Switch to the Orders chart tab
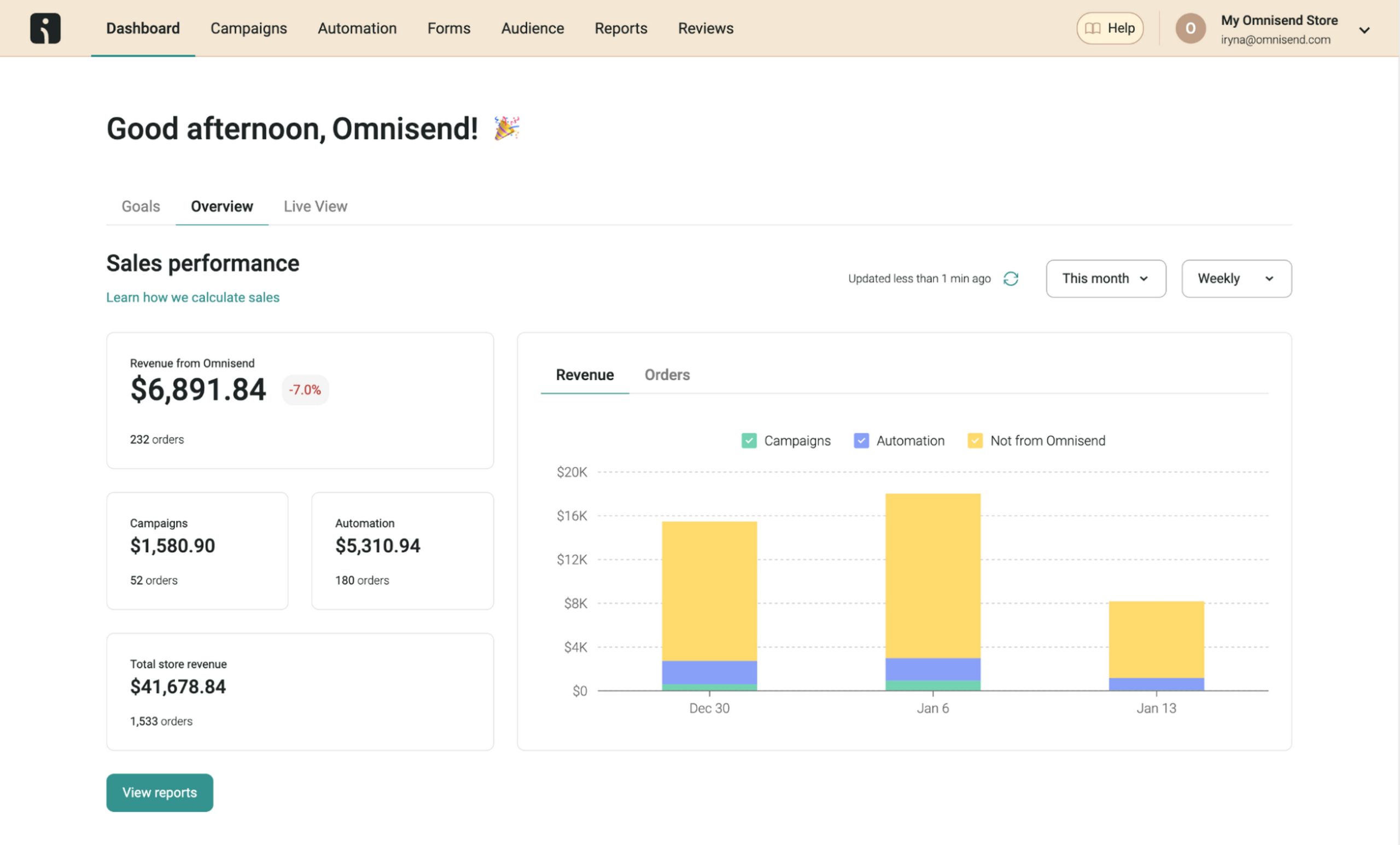 [x=667, y=375]
